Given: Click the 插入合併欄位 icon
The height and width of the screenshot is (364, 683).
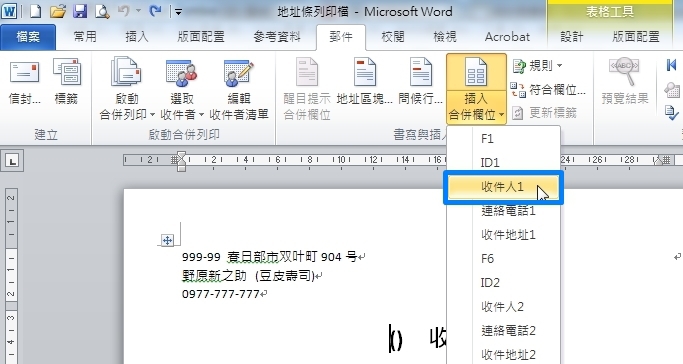Looking at the screenshot, I should [476, 72].
